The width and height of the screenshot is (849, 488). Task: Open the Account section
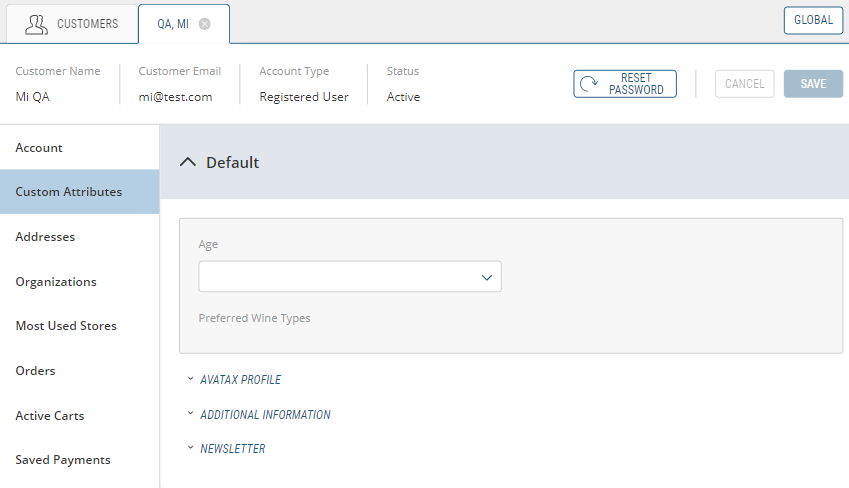click(x=39, y=148)
